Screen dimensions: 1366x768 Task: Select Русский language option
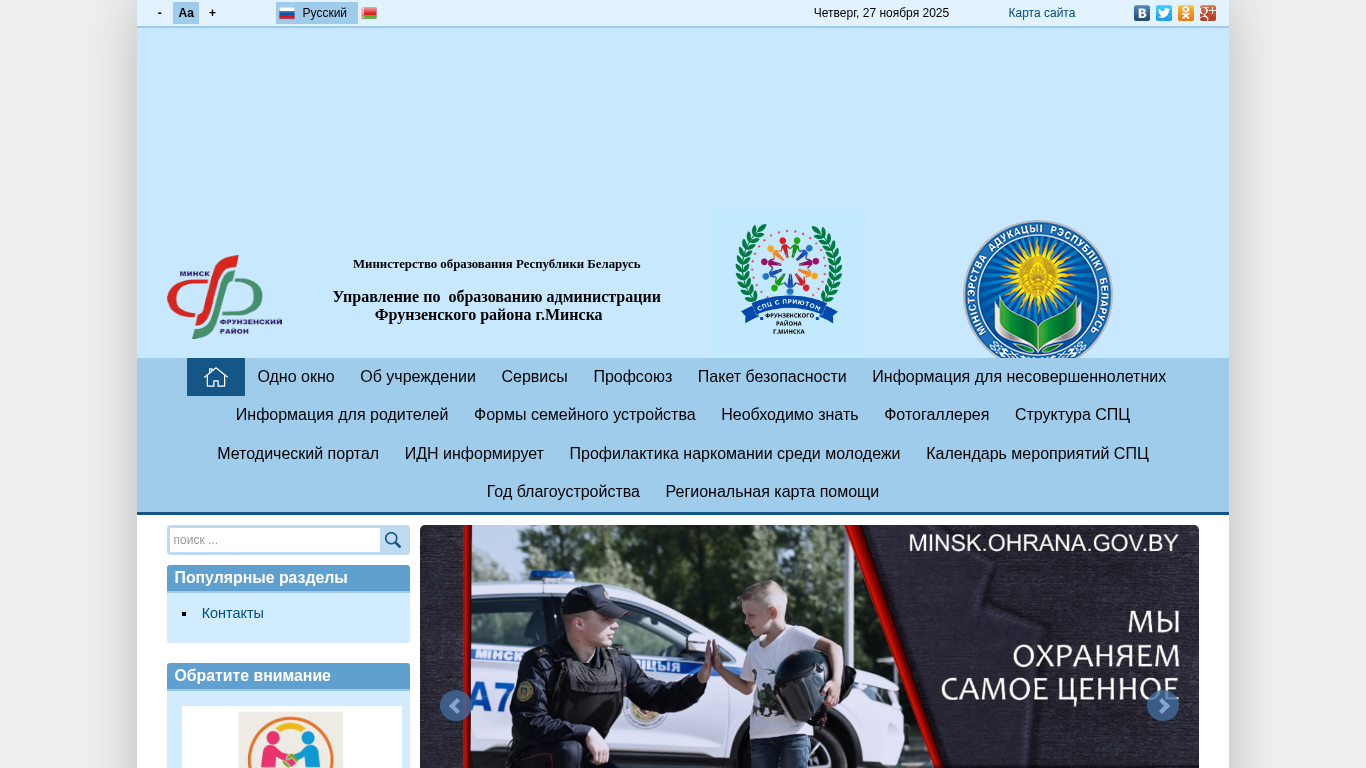[x=316, y=13]
